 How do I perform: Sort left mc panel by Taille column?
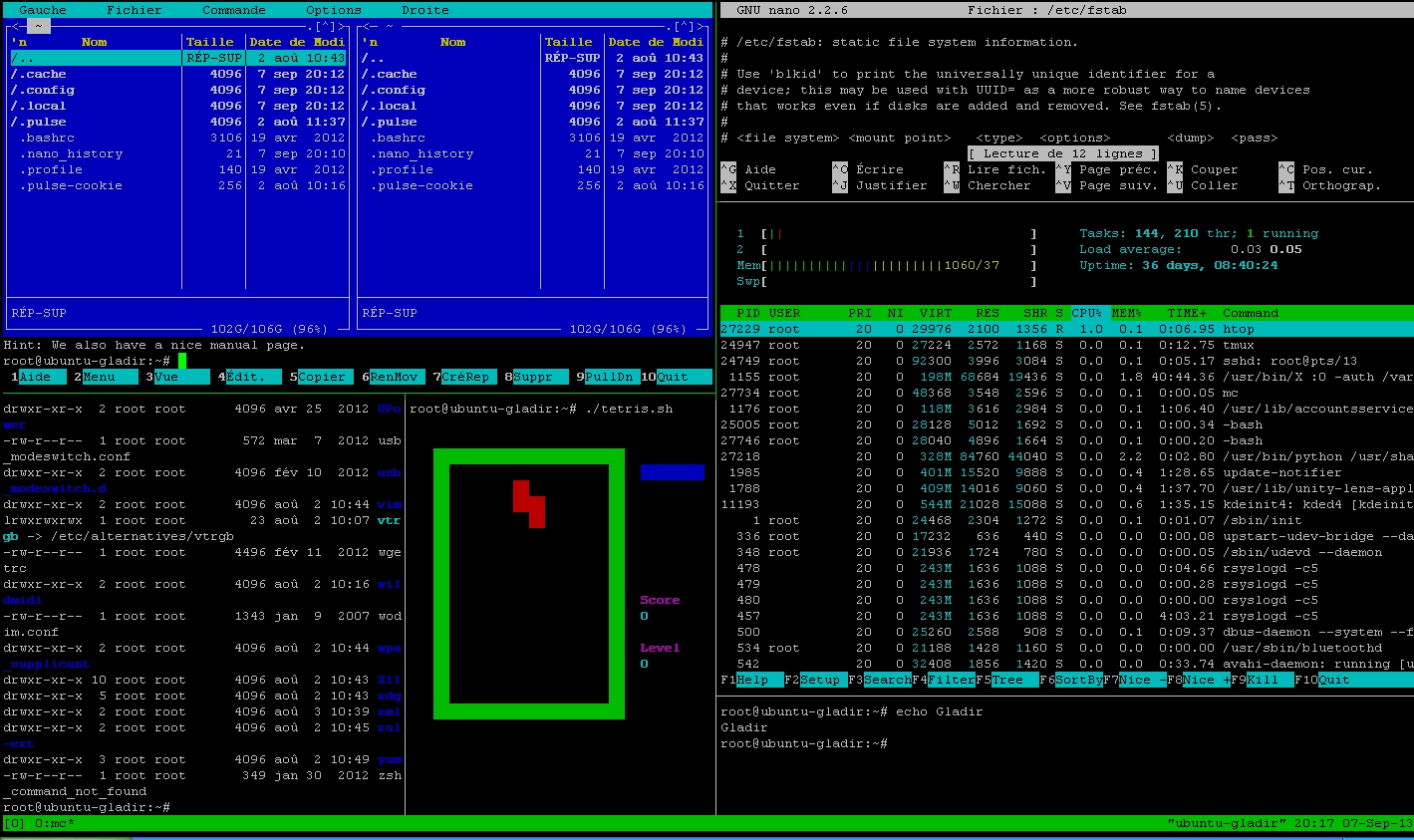click(x=209, y=42)
